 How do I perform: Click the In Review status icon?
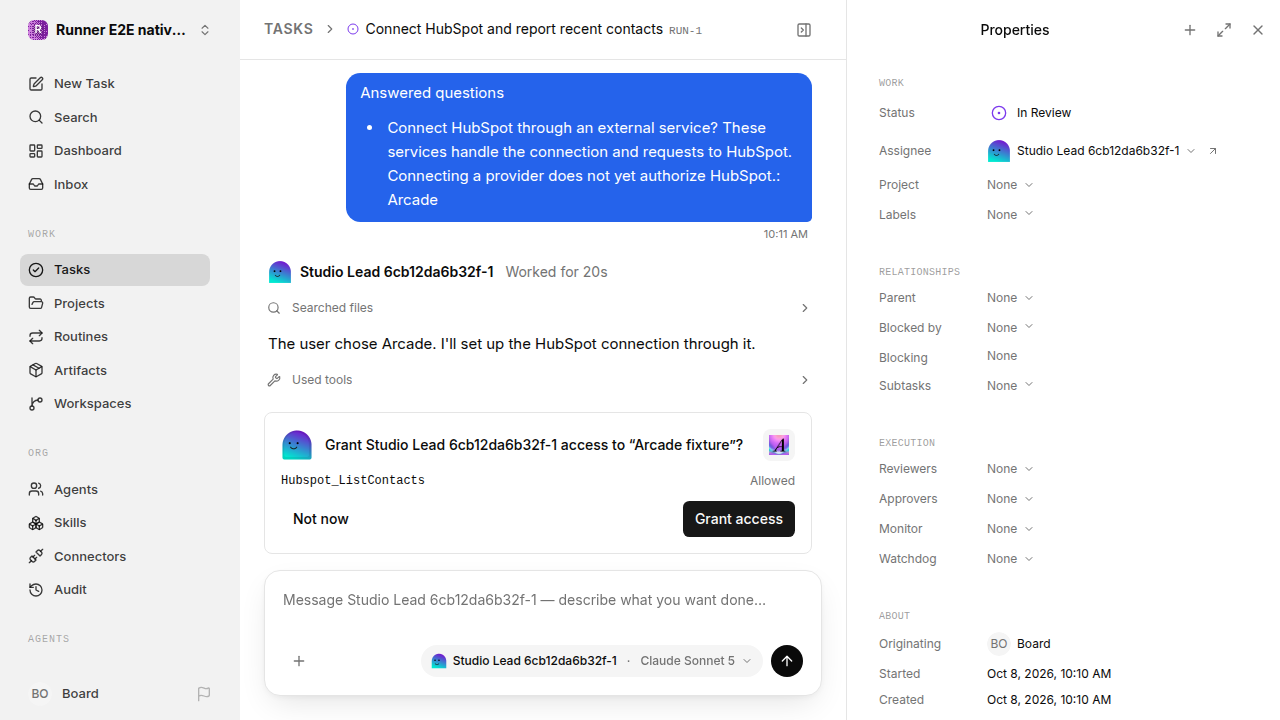(x=998, y=113)
